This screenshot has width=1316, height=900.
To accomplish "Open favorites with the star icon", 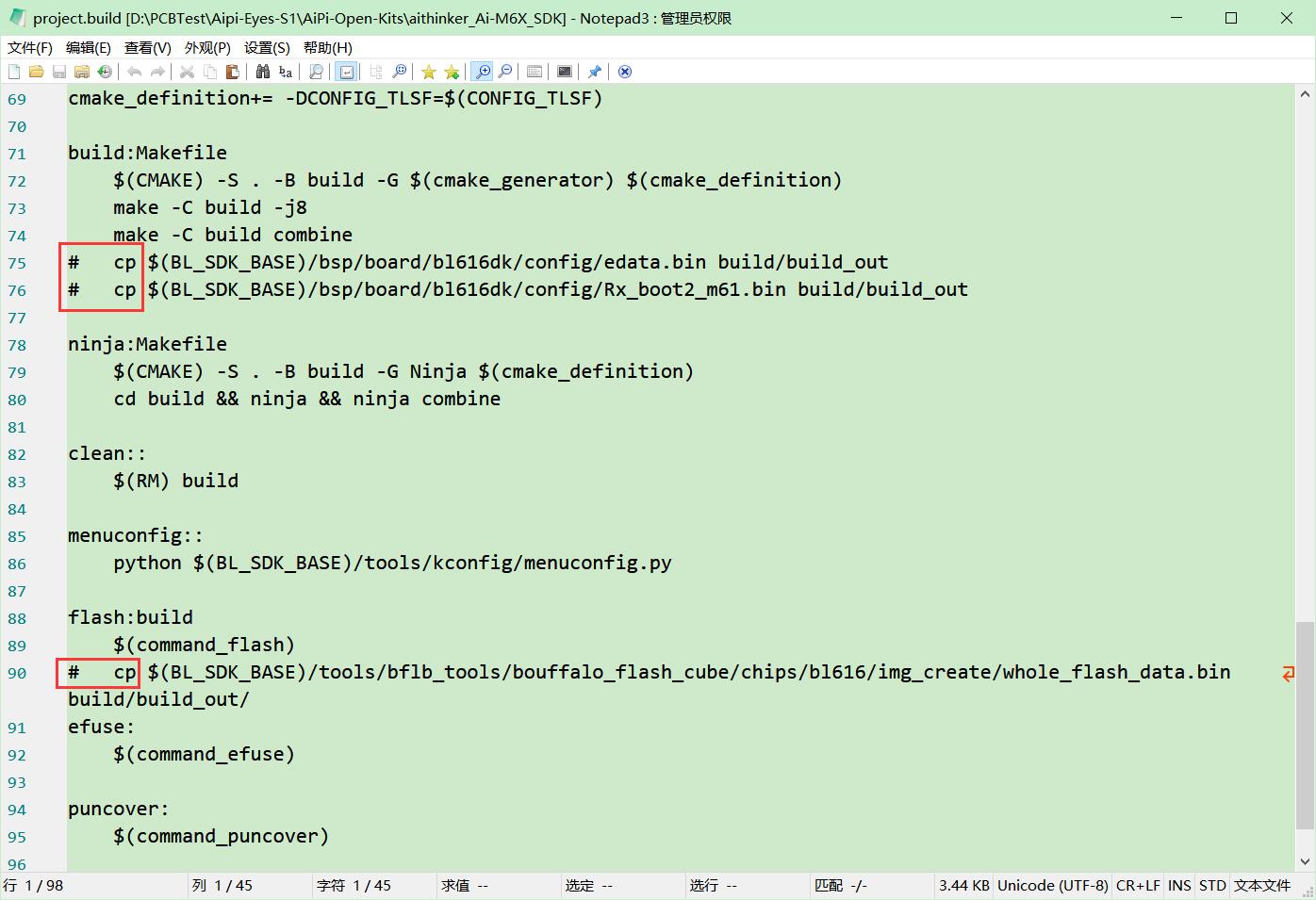I will (x=429, y=72).
